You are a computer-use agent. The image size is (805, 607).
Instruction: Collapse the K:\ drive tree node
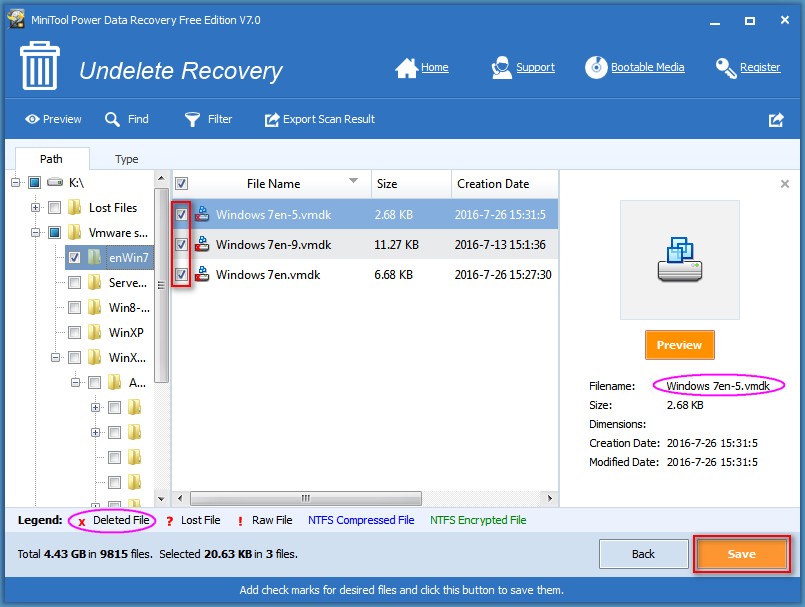pos(15,182)
